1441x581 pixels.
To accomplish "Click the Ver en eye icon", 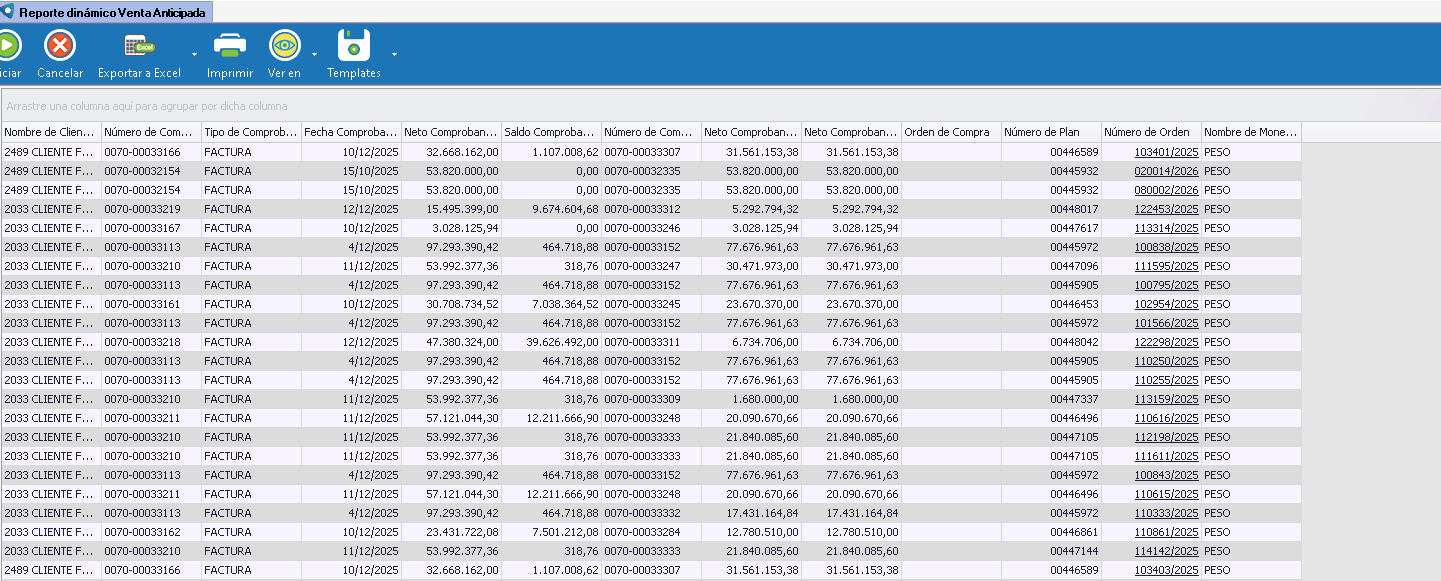I will pyautogui.click(x=285, y=46).
